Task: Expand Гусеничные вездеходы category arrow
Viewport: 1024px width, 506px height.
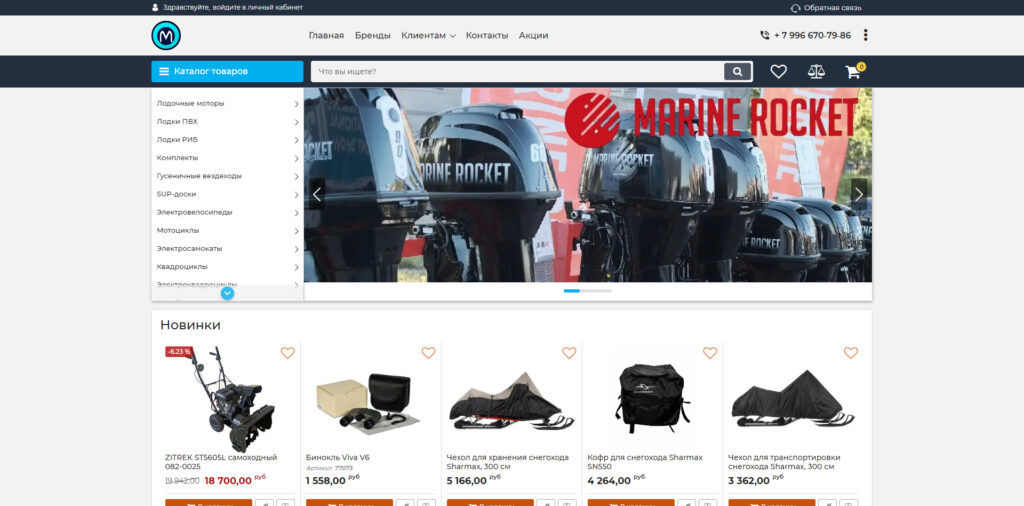Action: 296,176
